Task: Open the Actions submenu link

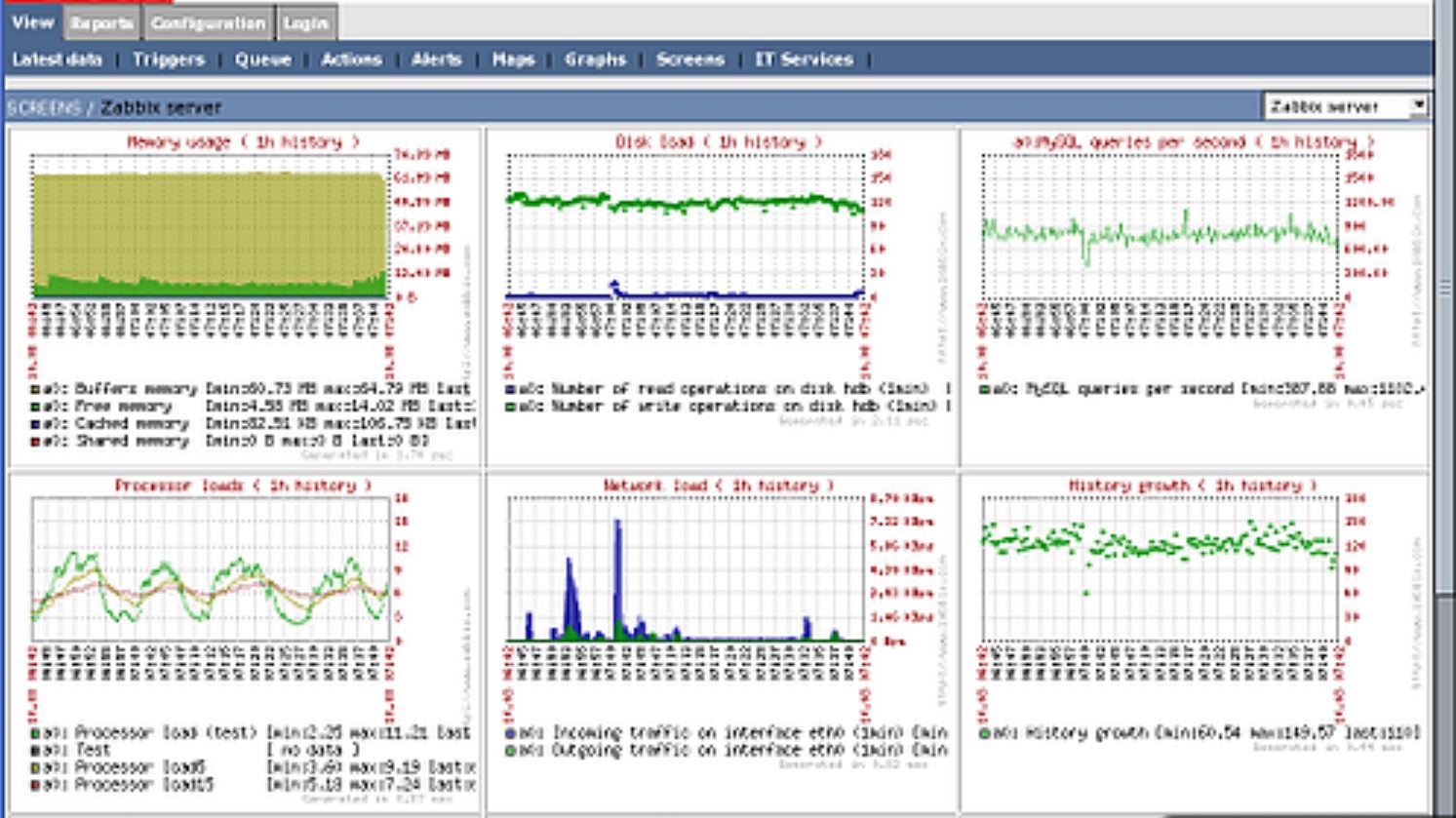Action: pos(351,59)
